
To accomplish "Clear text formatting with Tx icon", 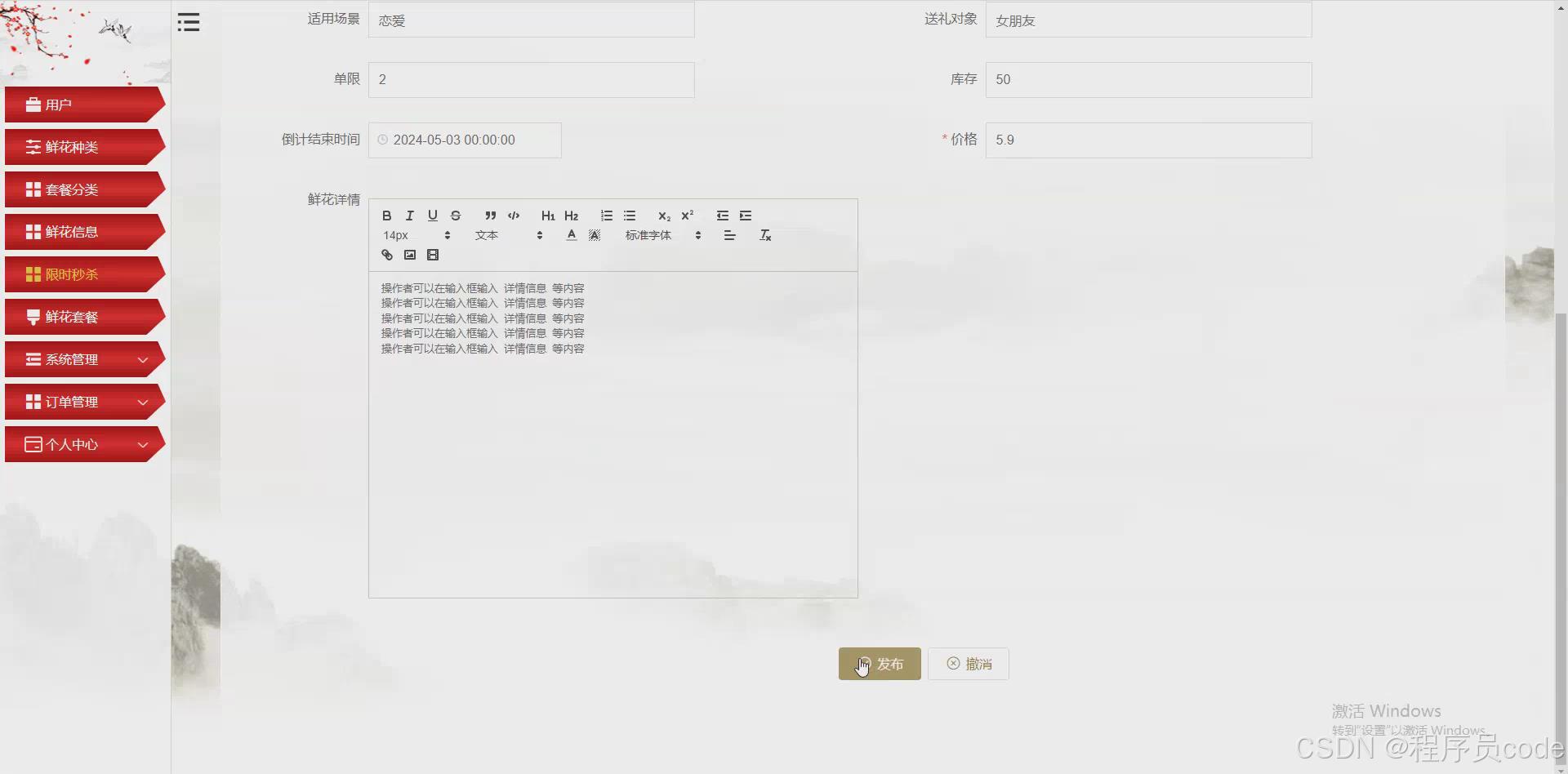I will (765, 235).
